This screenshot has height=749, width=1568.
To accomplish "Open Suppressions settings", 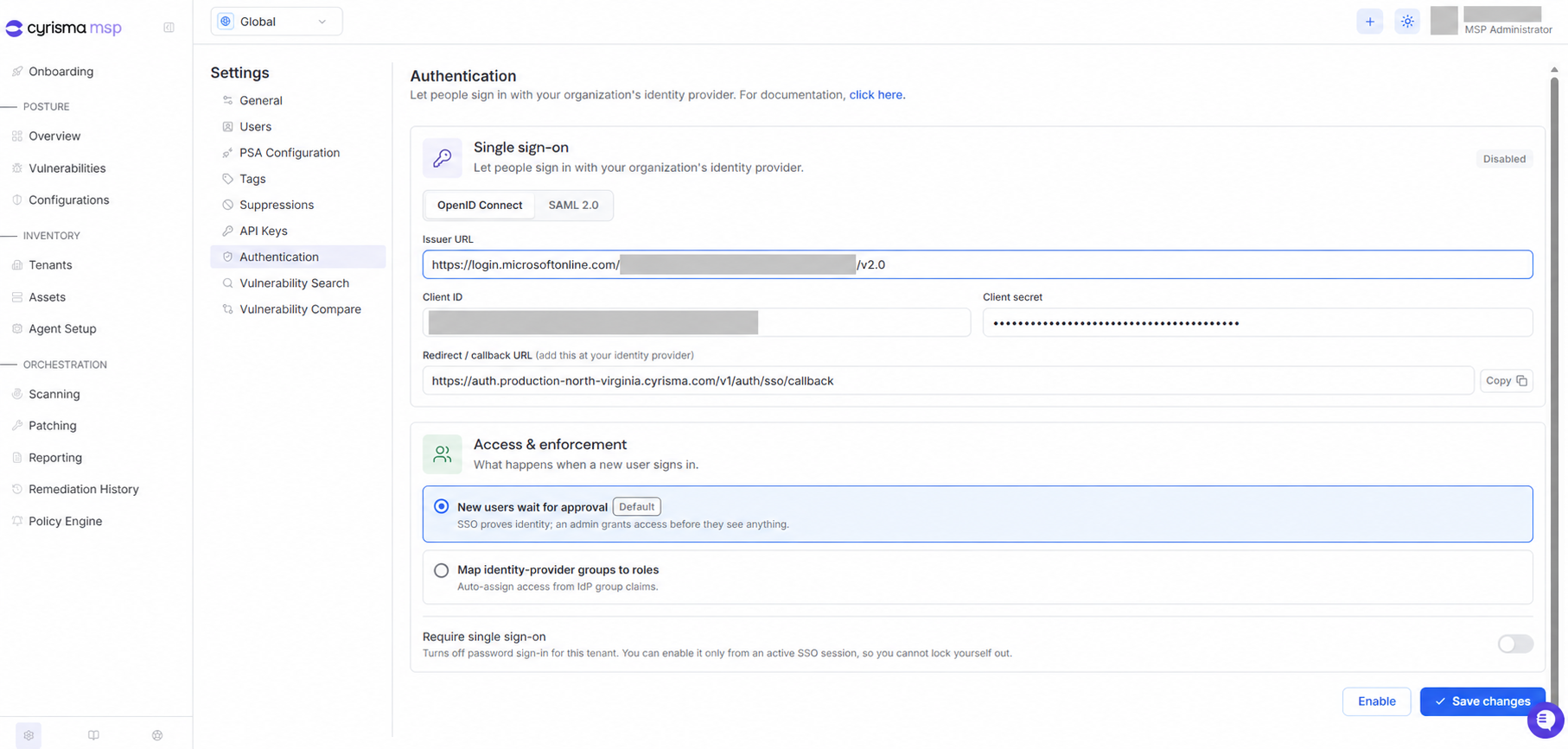I will coord(297,205).
